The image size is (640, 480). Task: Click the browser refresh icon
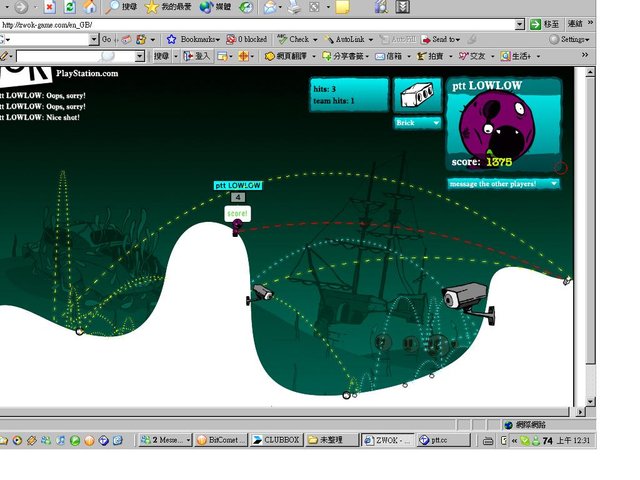70,7
